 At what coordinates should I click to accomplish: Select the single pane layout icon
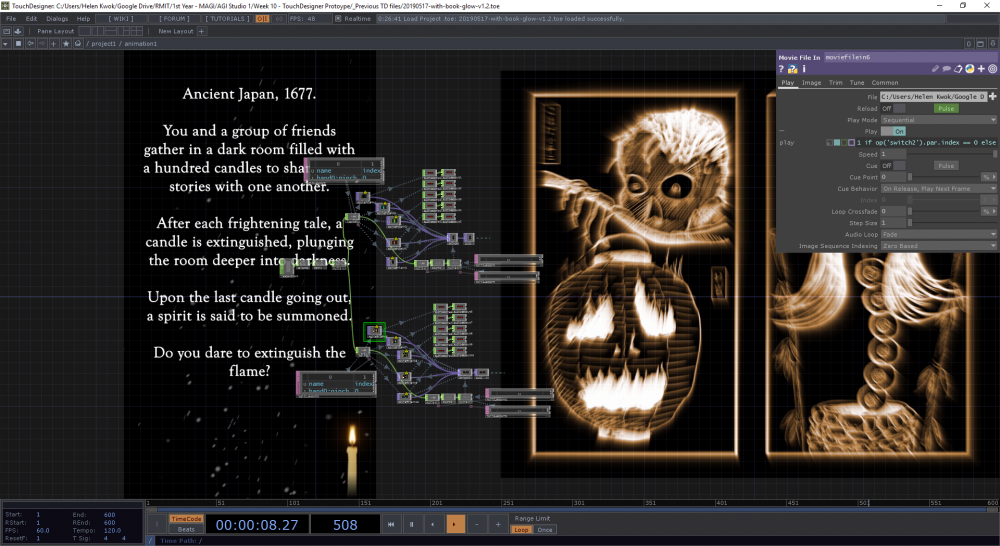(84, 31)
